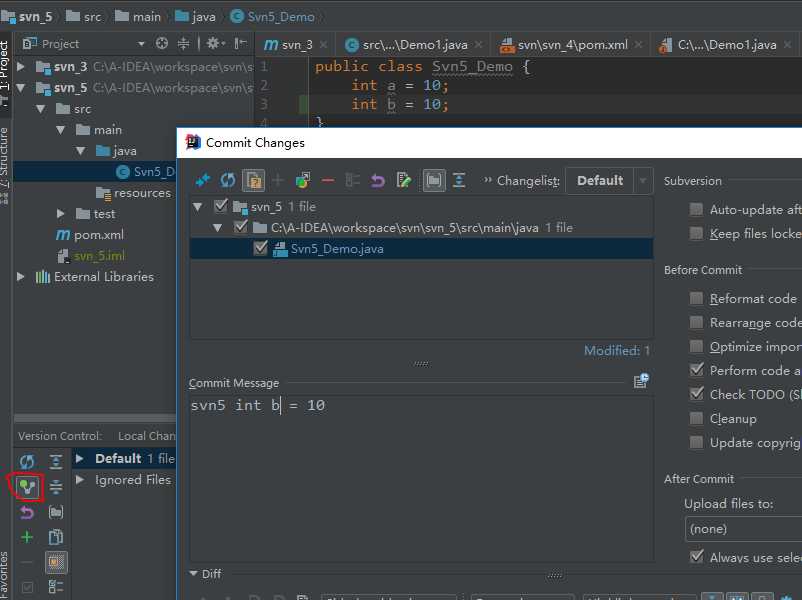Click Commit Changes icon in Version Control panel
The height and width of the screenshot is (600, 802).
point(27,486)
